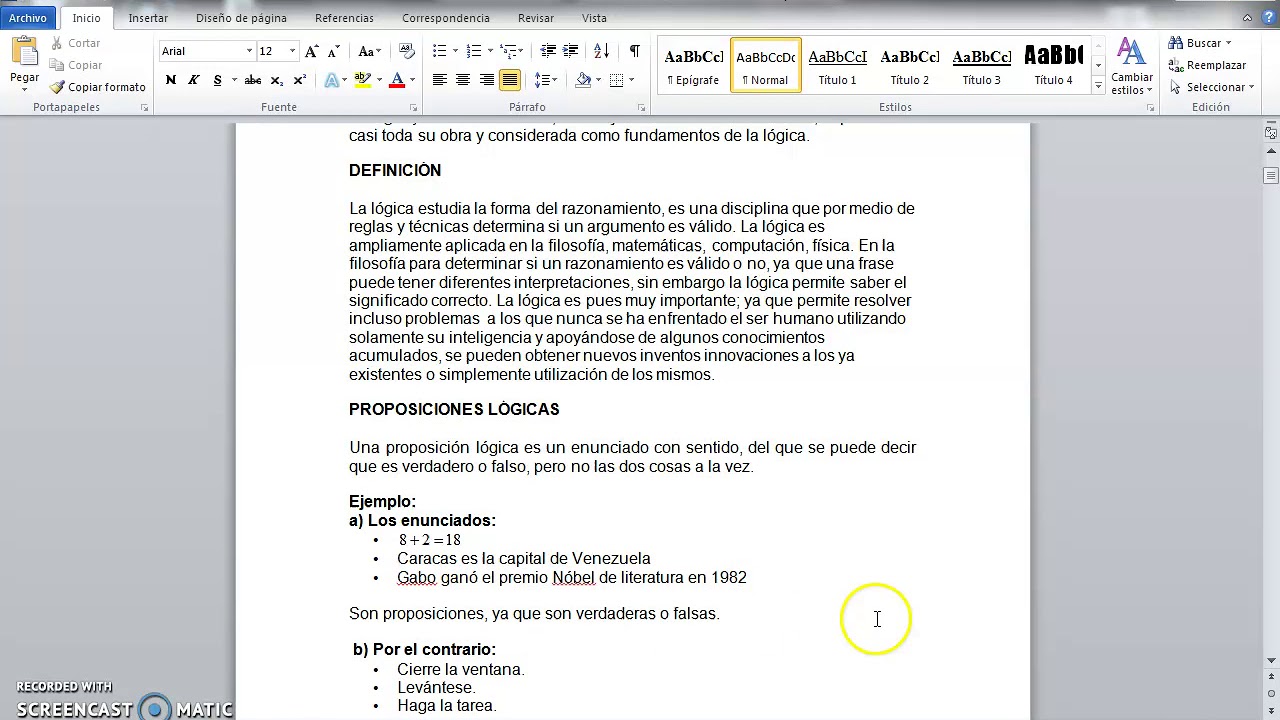The height and width of the screenshot is (720, 1280).
Task: Open the change case Aa dropdown
Action: coord(369,51)
